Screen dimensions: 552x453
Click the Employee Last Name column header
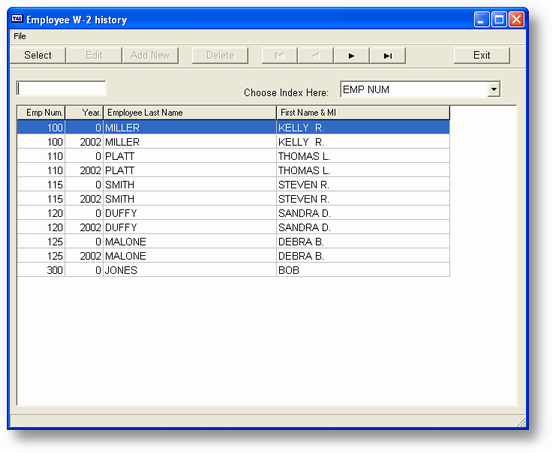(x=190, y=113)
